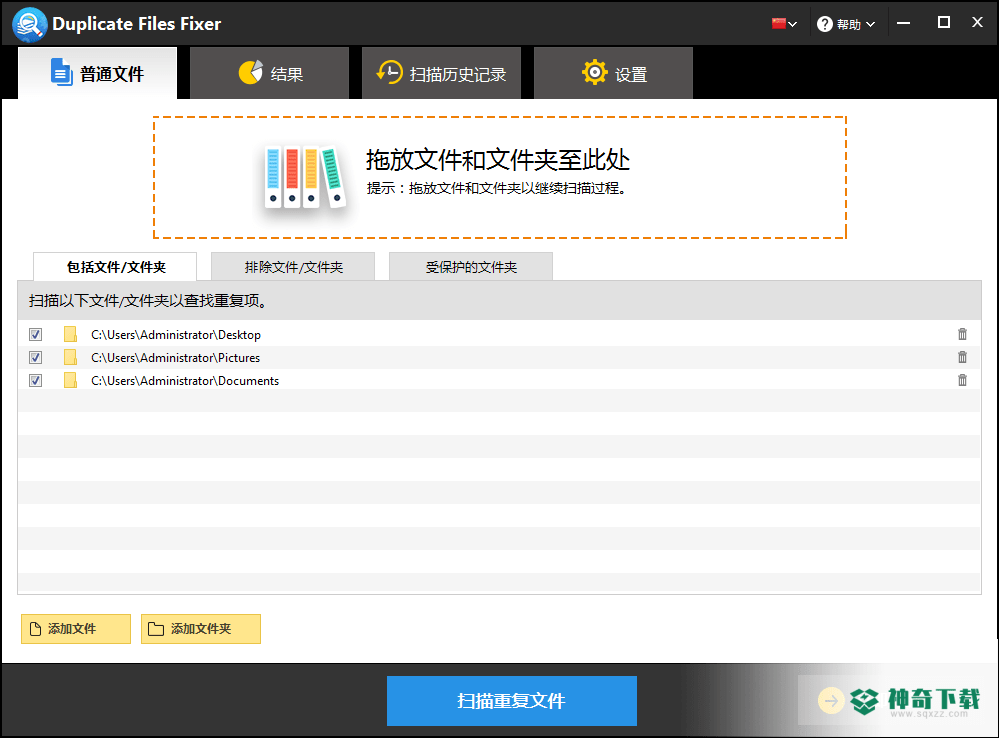This screenshot has width=999, height=738.
Task: Minimize the Duplicate Files Fixer window
Action: pos(903,24)
